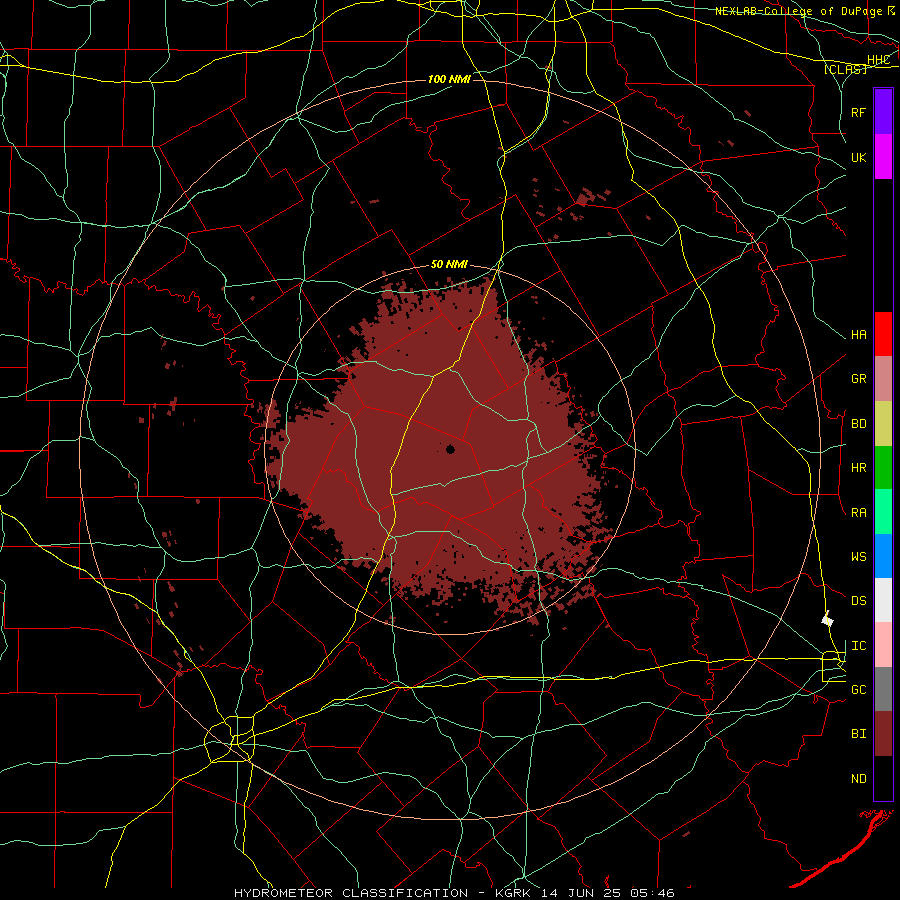900x900 pixels.
Task: Click the HHC product code label
Action: point(878,60)
